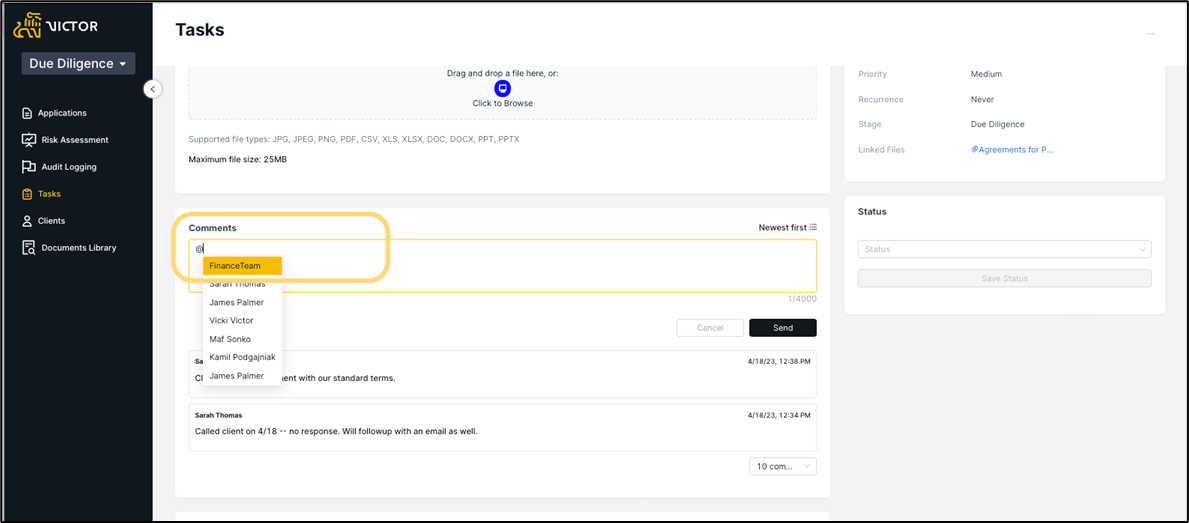Click the Tasks page heading
The height and width of the screenshot is (523, 1189).
(199, 30)
